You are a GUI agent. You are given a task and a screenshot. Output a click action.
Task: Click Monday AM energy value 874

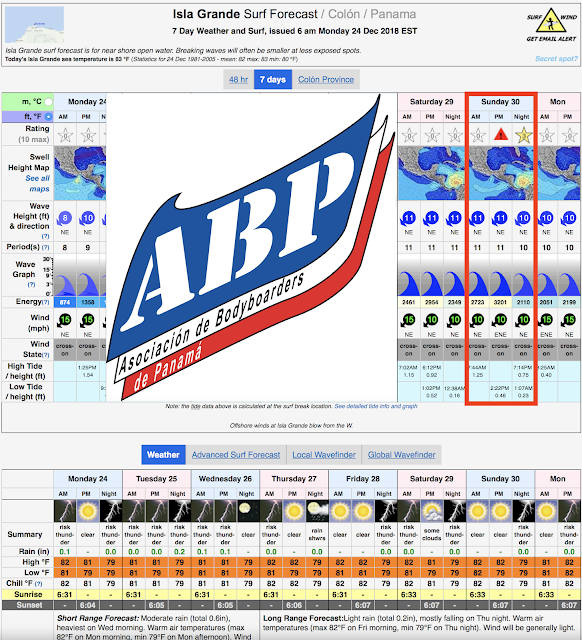click(x=65, y=302)
